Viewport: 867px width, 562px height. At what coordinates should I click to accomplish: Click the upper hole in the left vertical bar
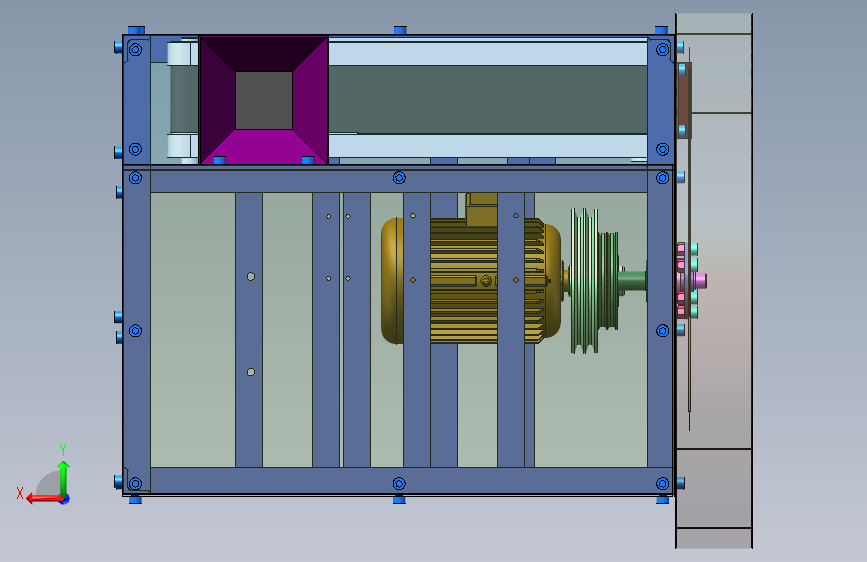(251, 277)
